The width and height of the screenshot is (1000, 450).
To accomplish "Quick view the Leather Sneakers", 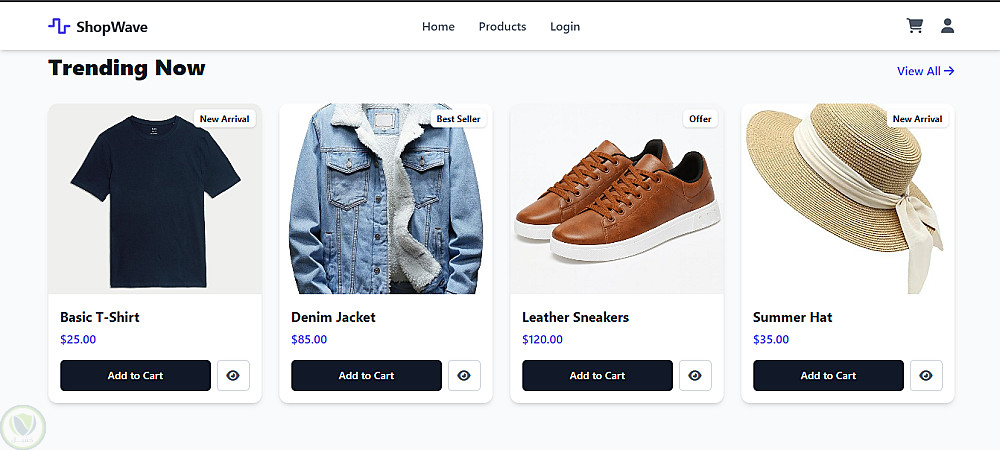I will pyautogui.click(x=695, y=376).
